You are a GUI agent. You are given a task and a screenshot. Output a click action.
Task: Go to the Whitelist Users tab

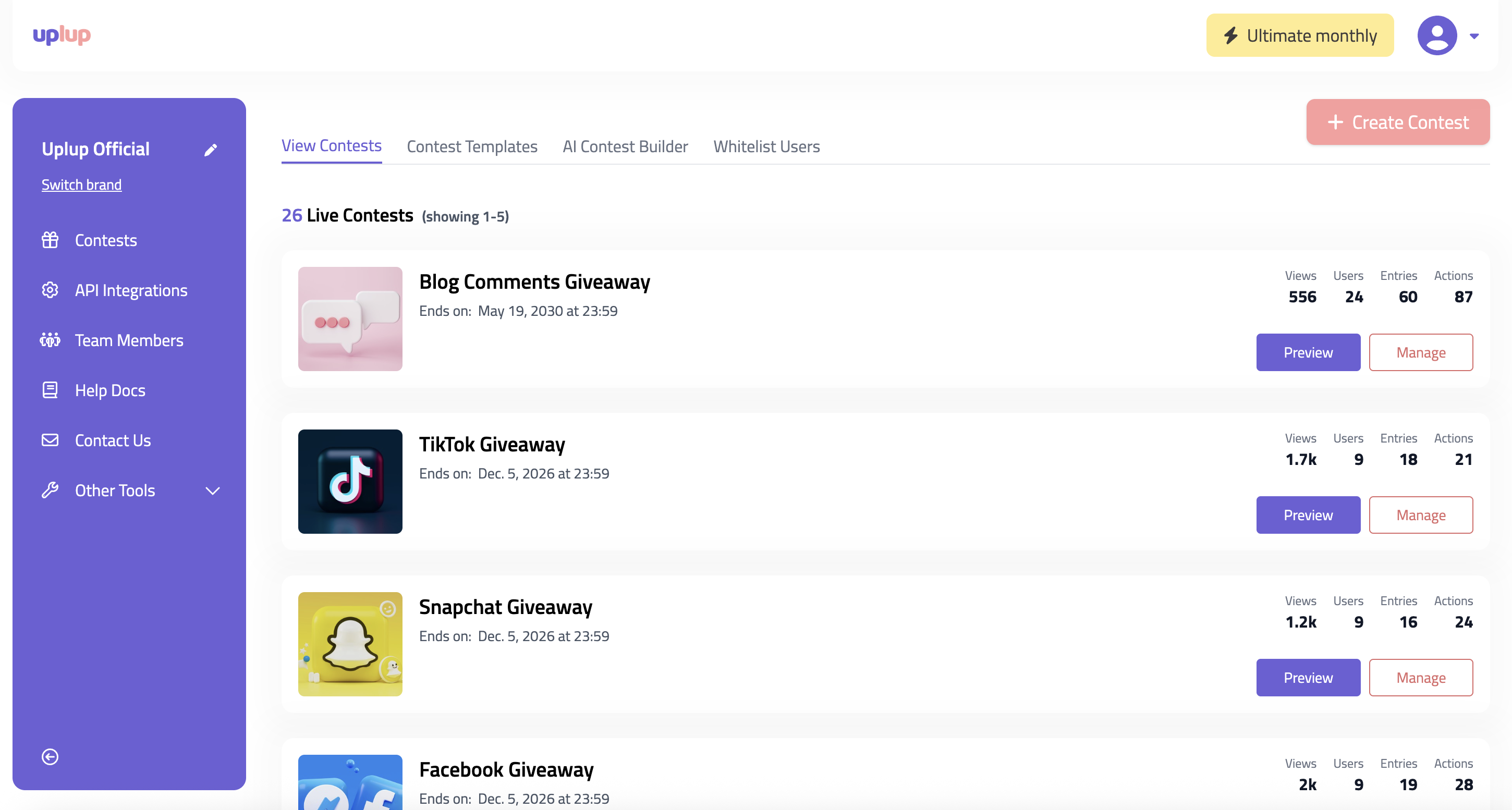[x=766, y=147]
